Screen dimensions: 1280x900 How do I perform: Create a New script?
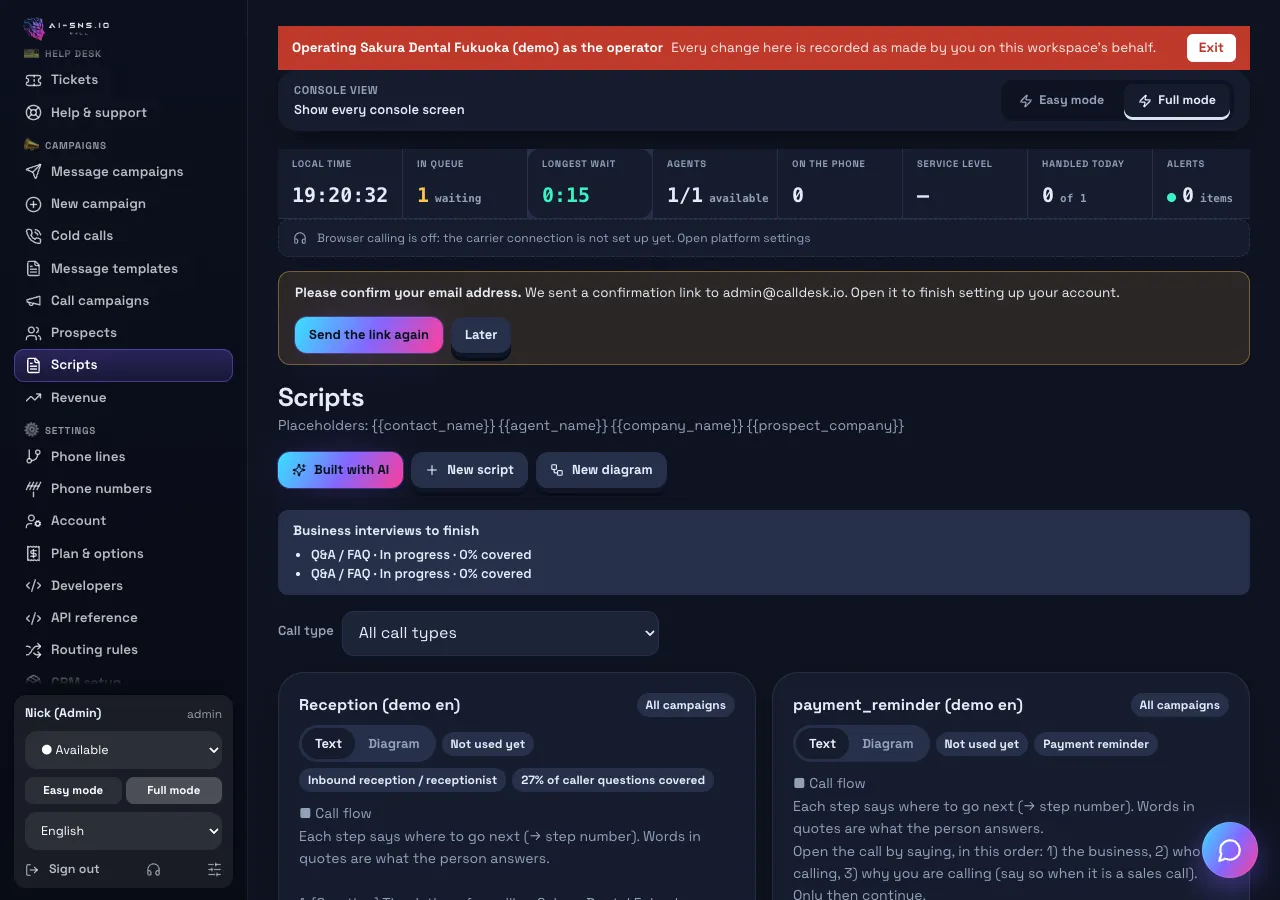[469, 470]
